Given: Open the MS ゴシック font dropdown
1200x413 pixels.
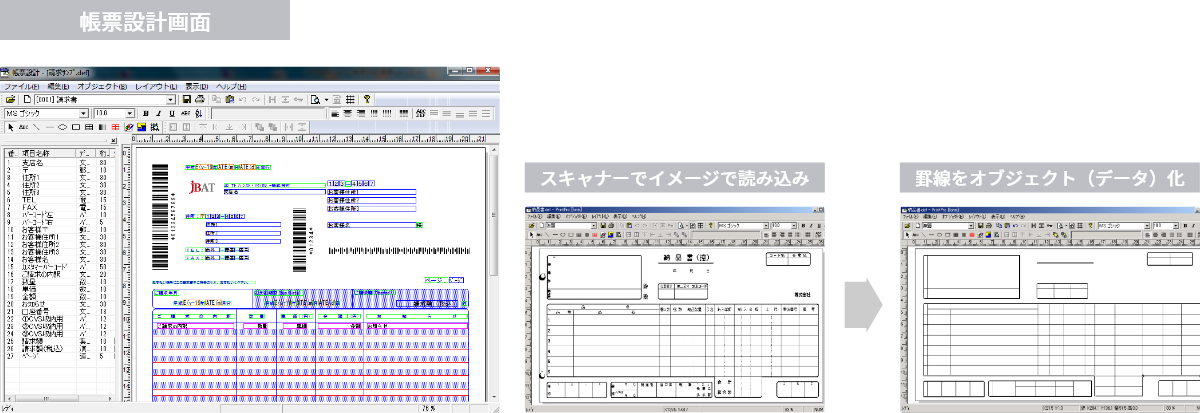Looking at the screenshot, I should point(84,114).
